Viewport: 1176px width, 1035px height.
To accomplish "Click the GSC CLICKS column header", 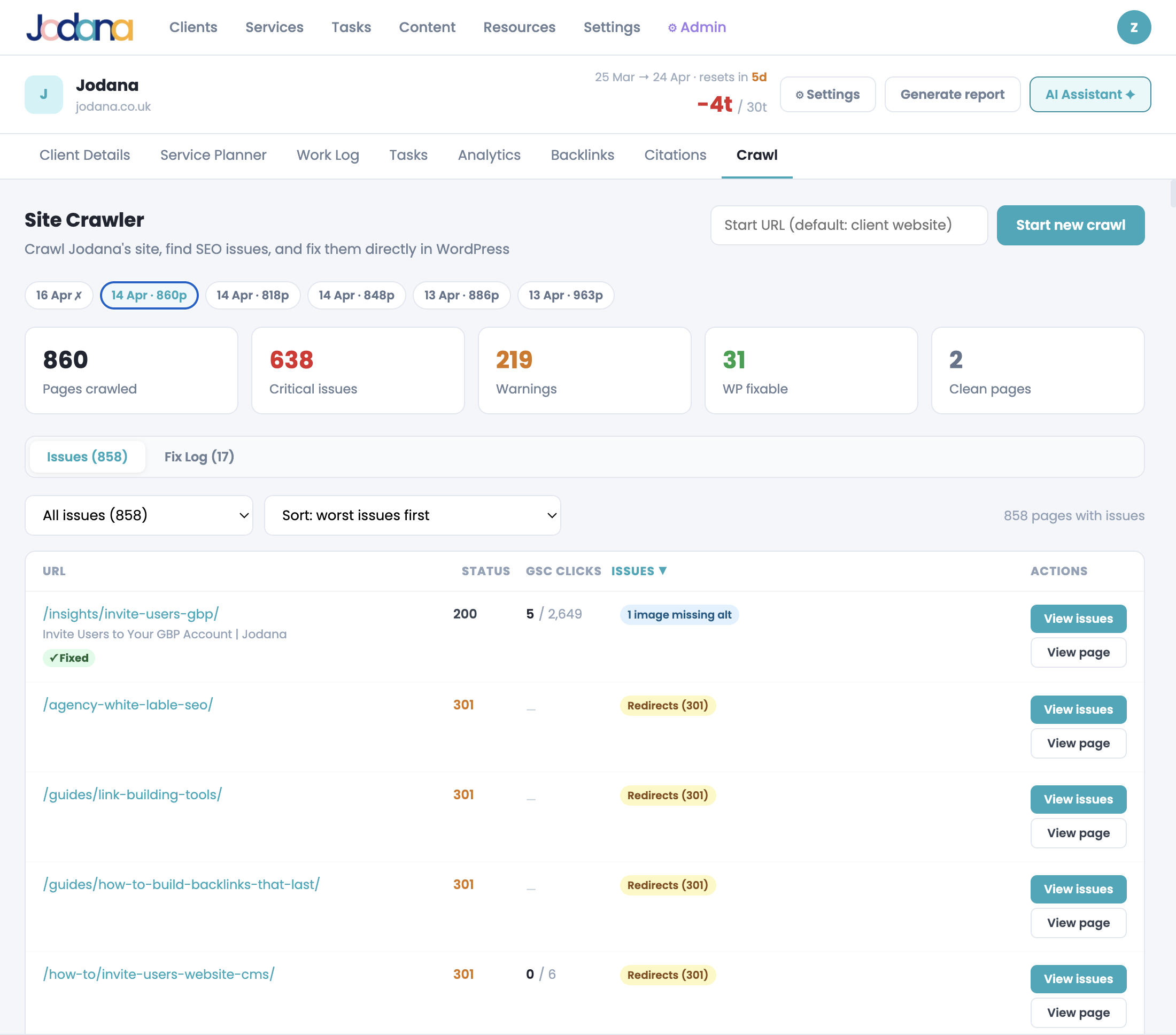I will [x=563, y=571].
